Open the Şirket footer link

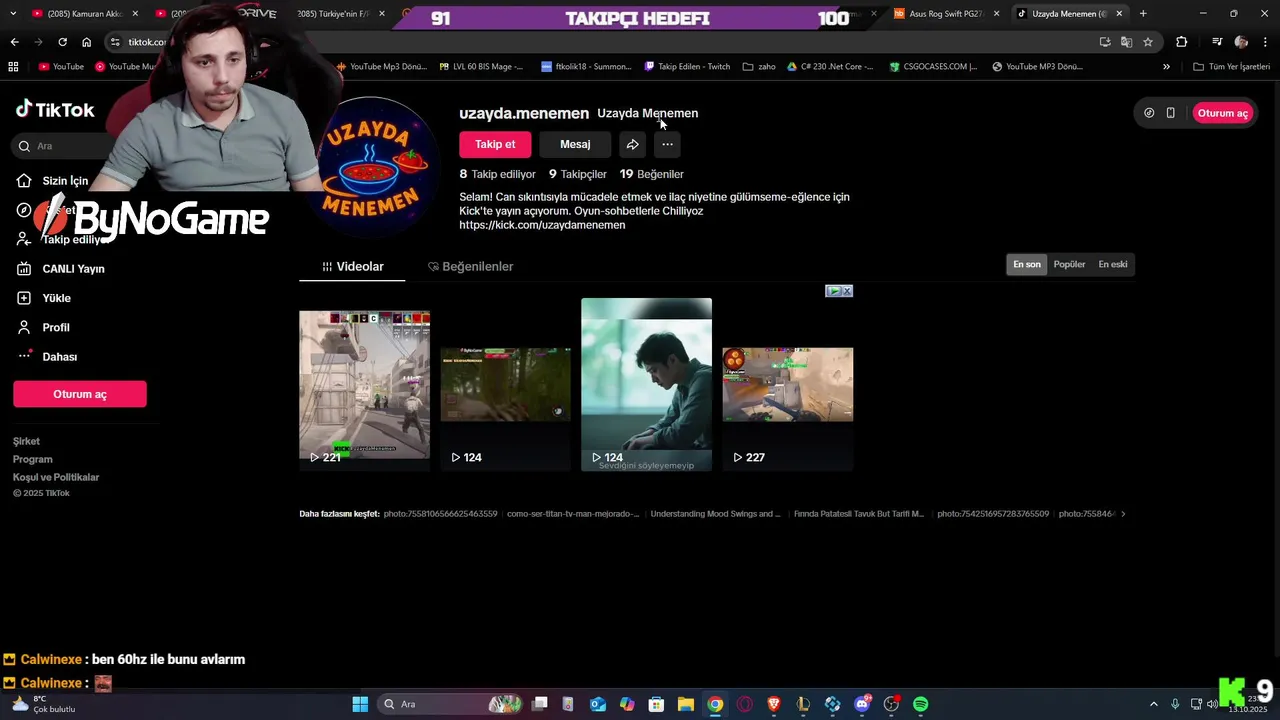tap(26, 441)
